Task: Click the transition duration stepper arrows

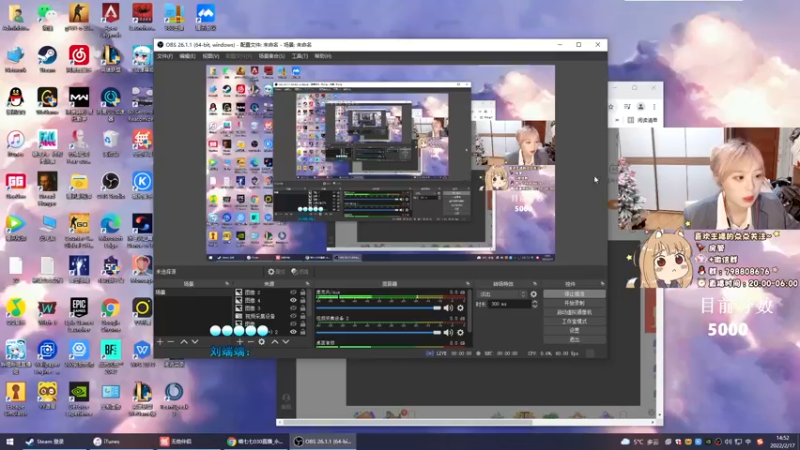Action: click(534, 304)
